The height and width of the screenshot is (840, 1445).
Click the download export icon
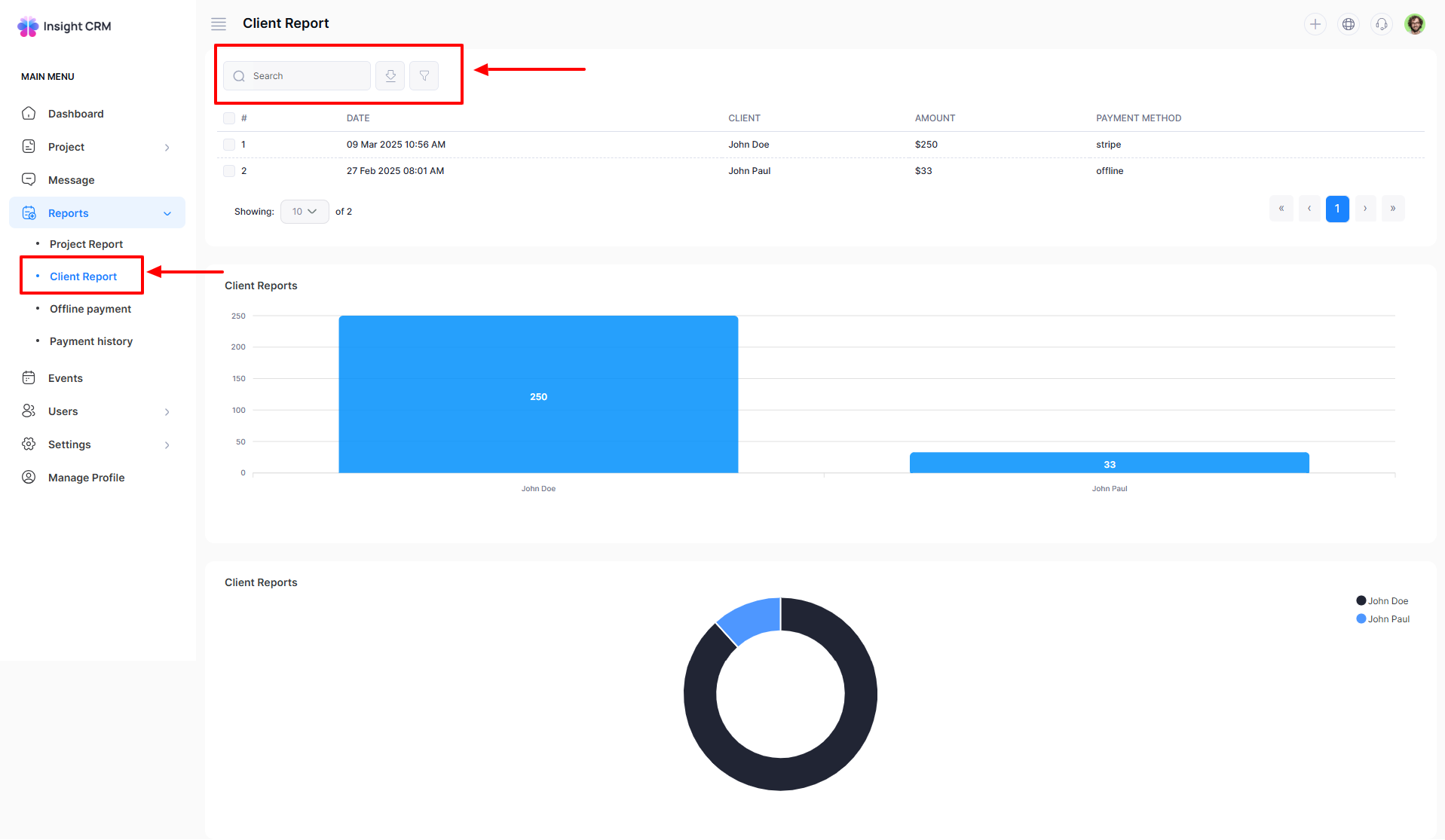(x=390, y=76)
